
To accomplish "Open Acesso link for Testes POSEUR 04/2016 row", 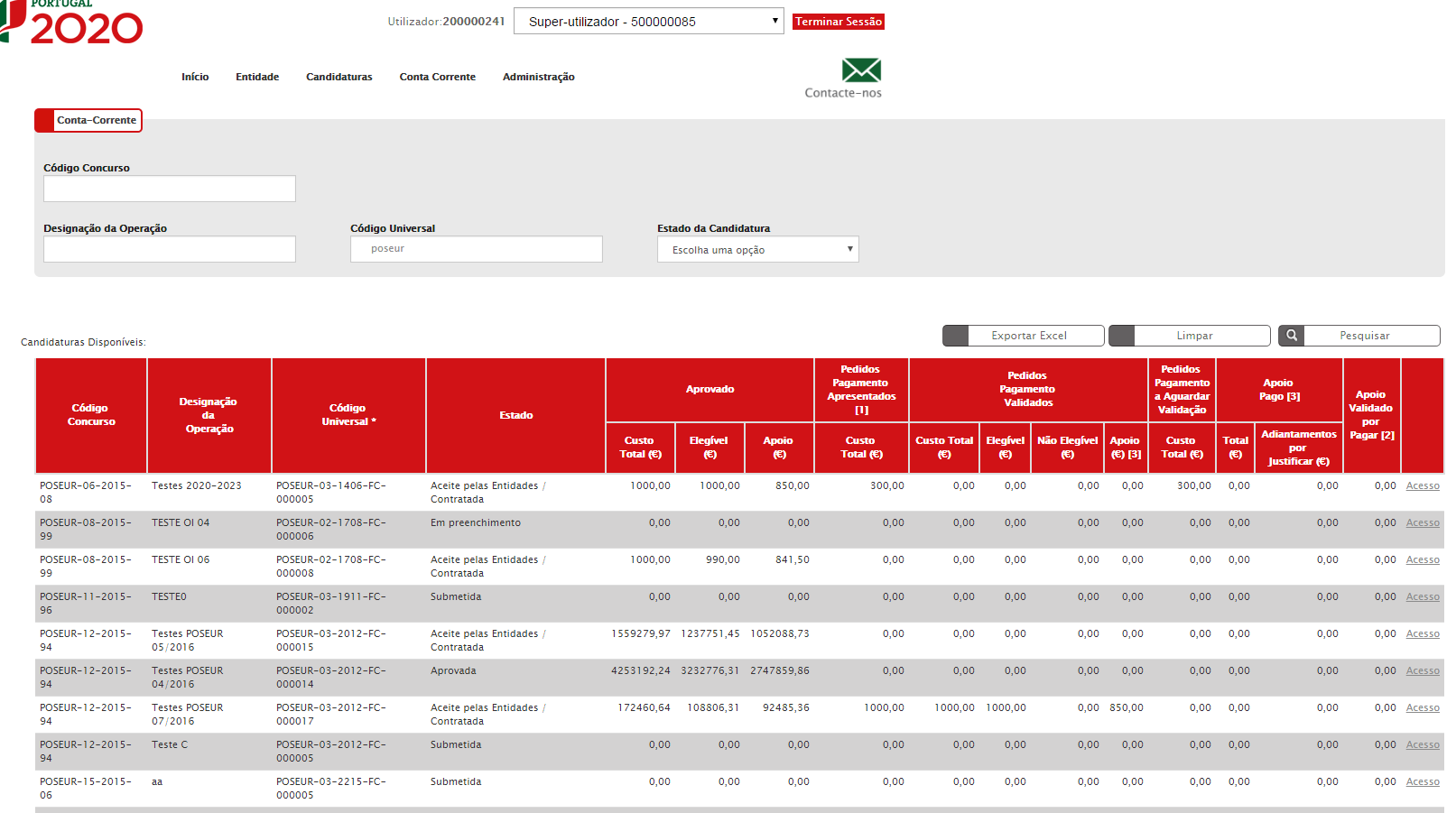I will [x=1423, y=670].
